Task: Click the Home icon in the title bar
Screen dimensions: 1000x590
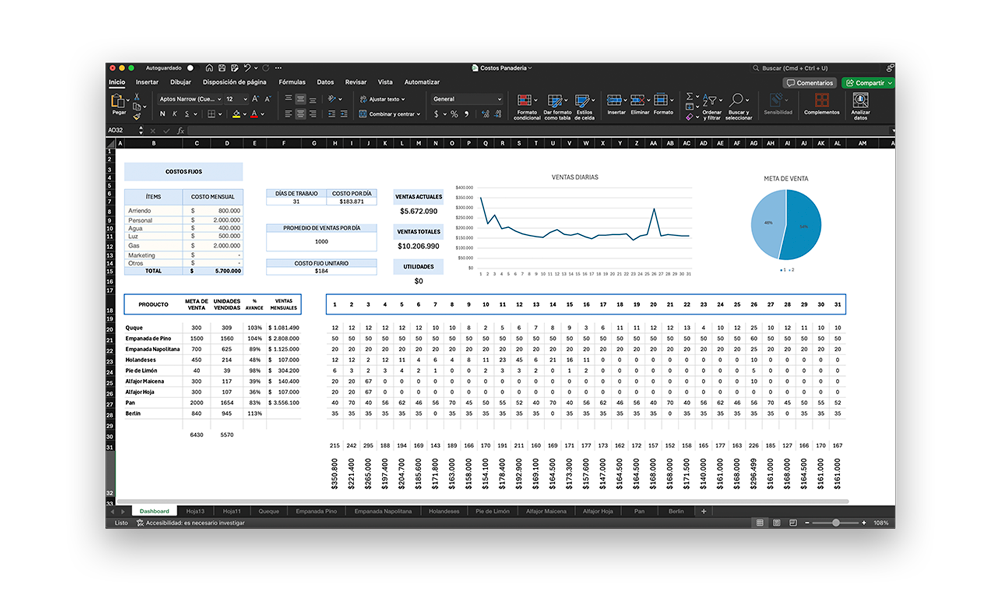Action: 209,68
